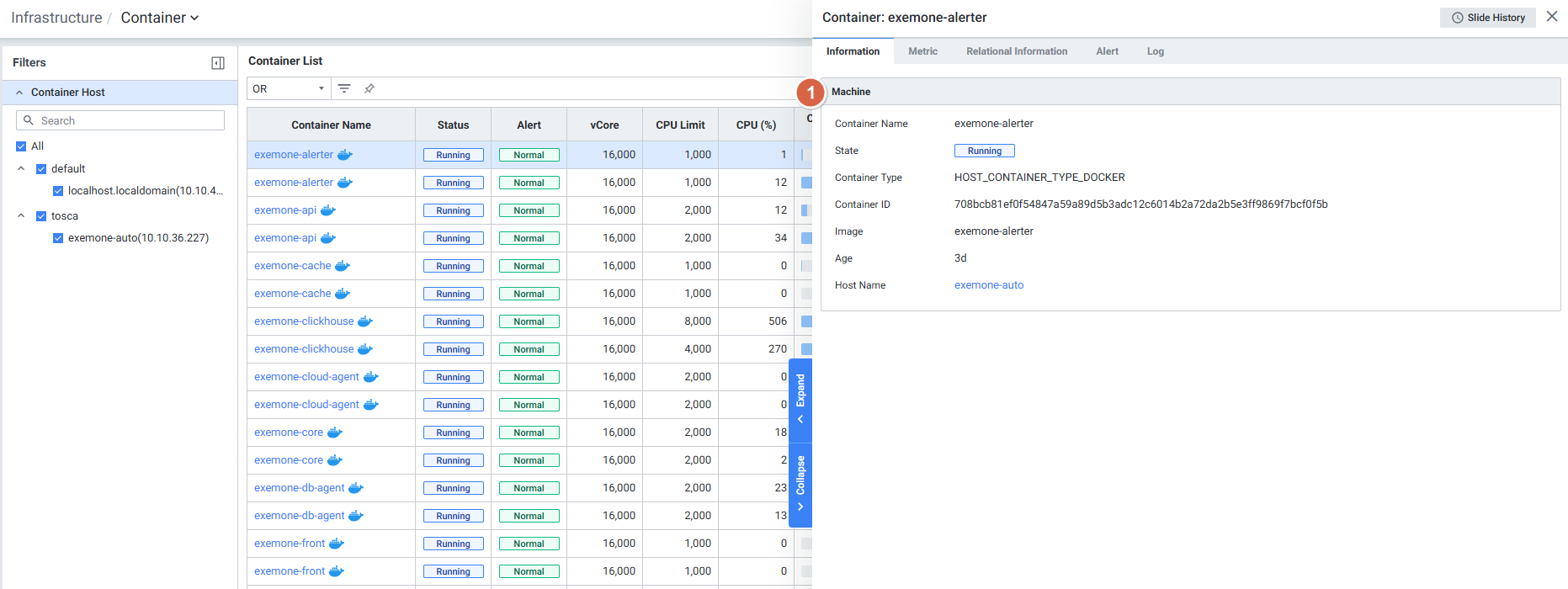Uncheck the All checkbox
1568x589 pixels.
(21, 146)
